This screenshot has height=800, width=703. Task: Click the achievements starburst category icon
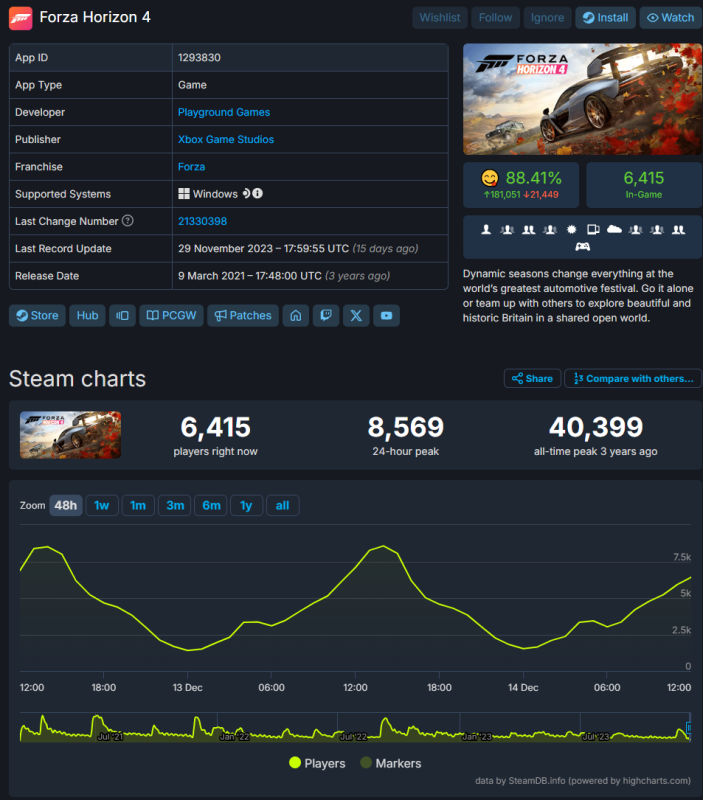tap(571, 230)
